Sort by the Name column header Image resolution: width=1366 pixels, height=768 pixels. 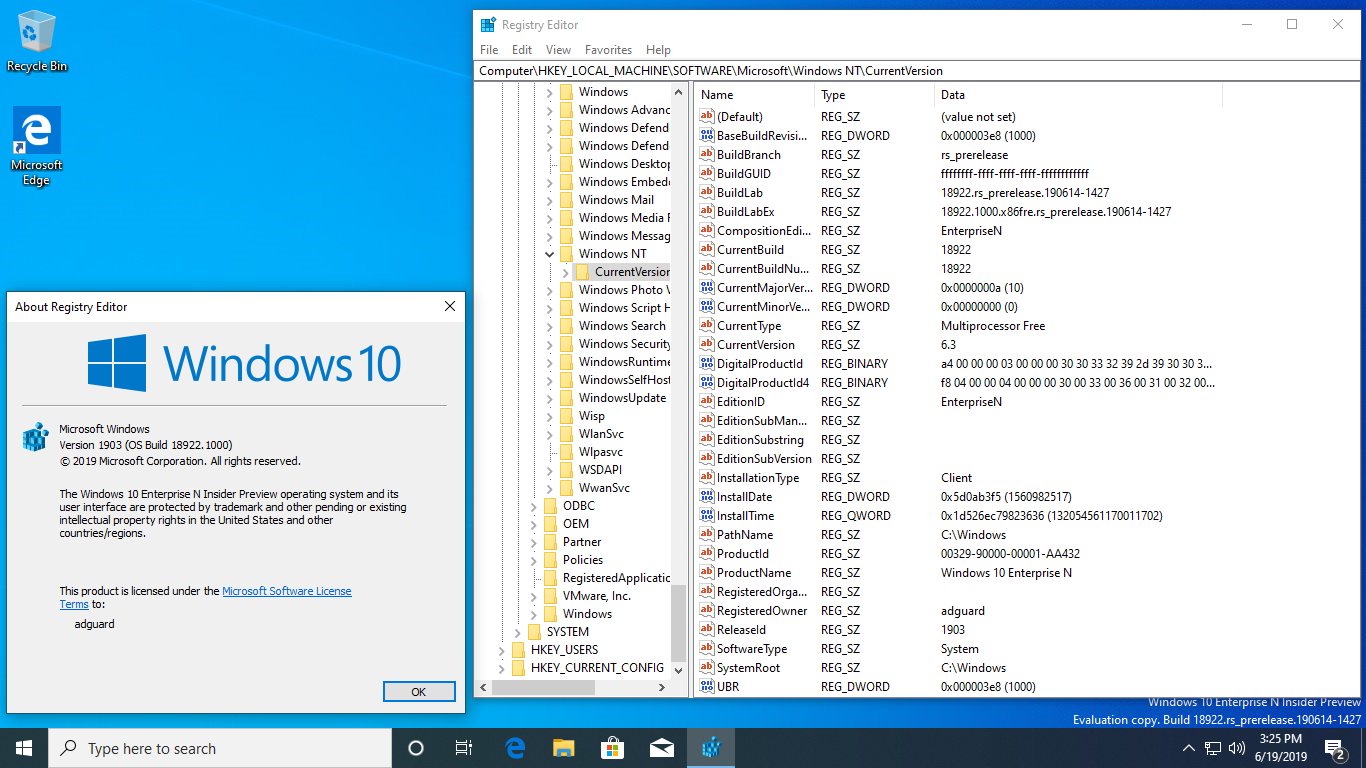coord(755,95)
